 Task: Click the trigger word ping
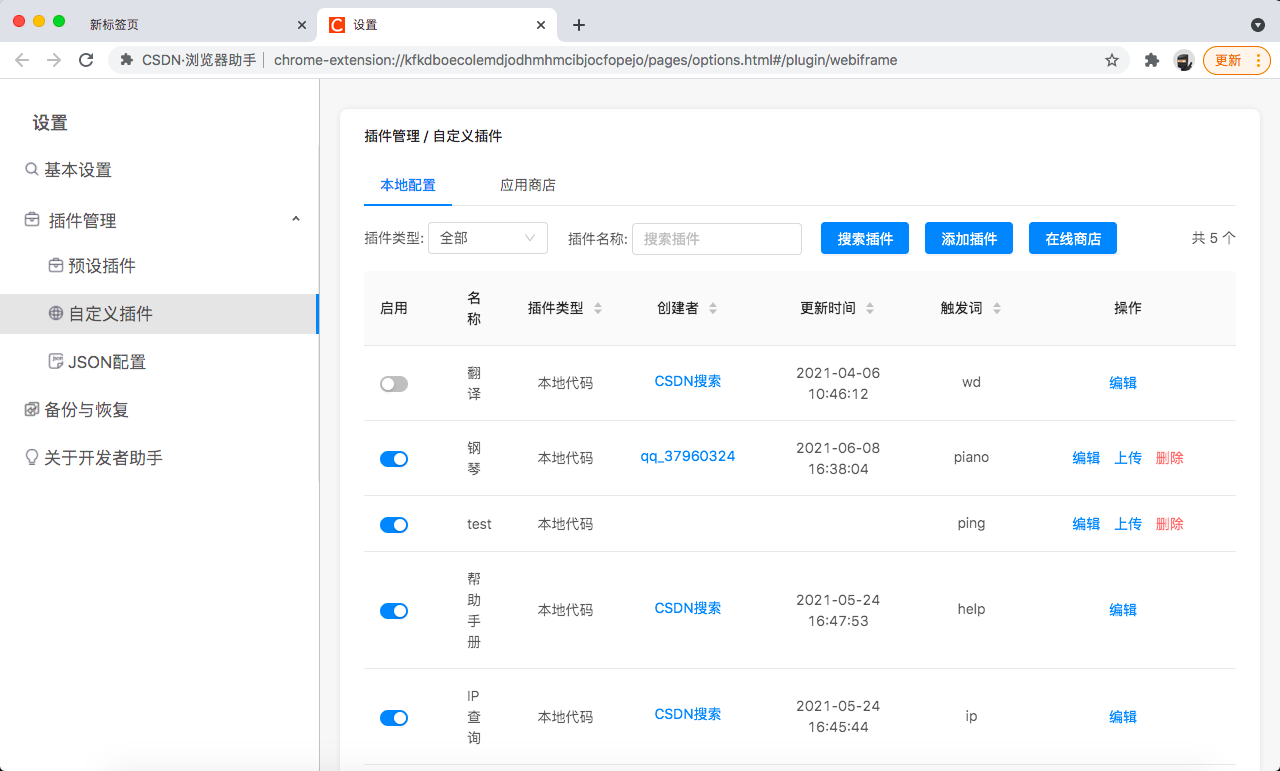point(971,523)
